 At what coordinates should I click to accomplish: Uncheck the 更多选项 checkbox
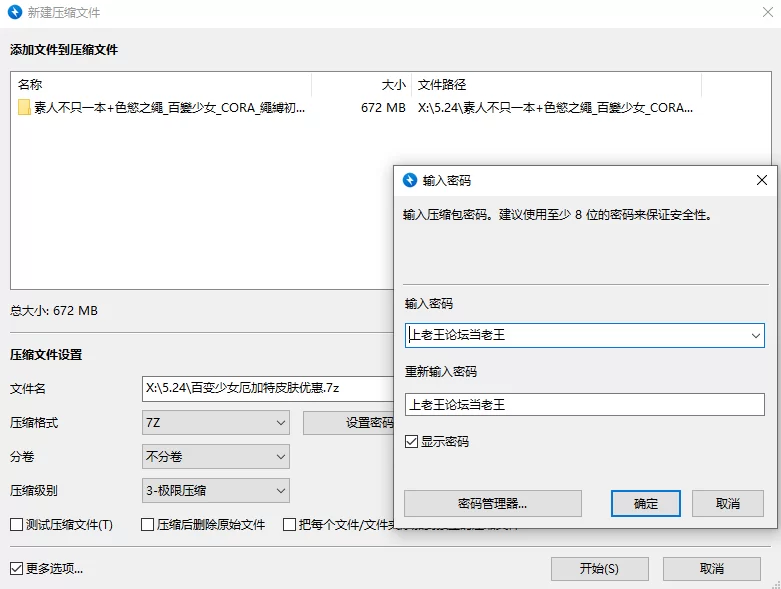point(17,568)
